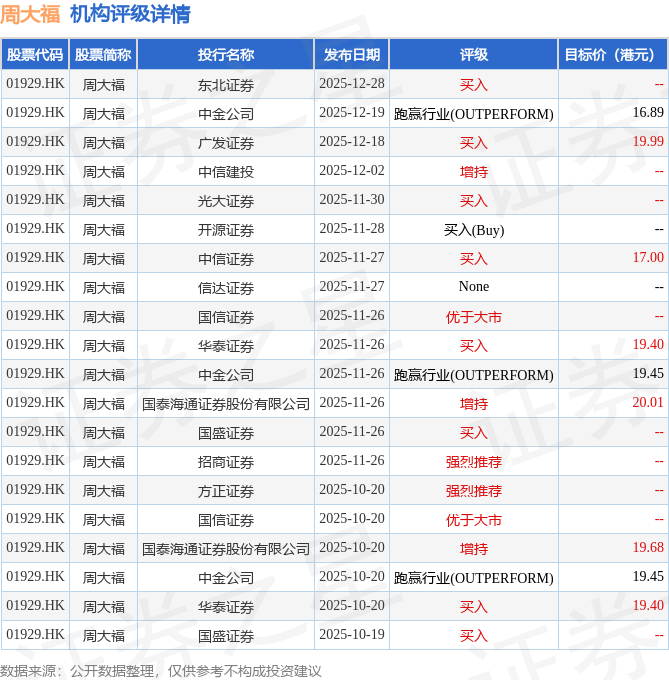Click the 目标价(港元) column header
The image size is (669, 680).
613,55
